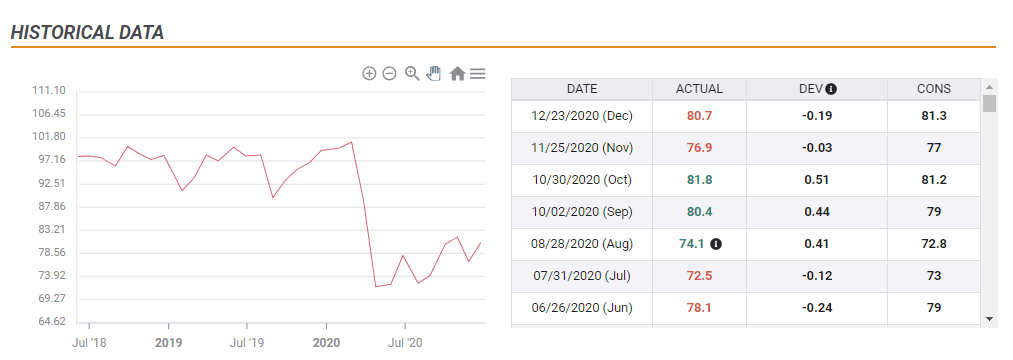
Task: Open the chart hamburger menu
Action: coord(477,74)
